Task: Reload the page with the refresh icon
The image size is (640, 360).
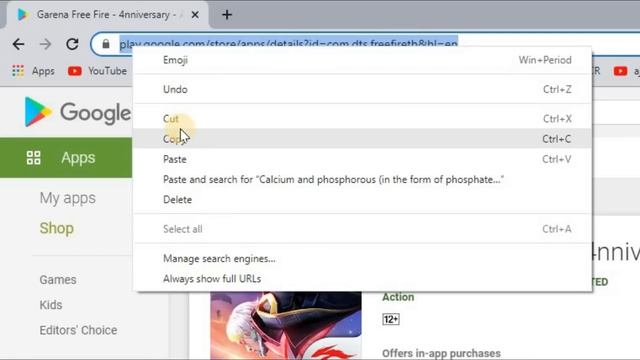Action: [x=72, y=44]
